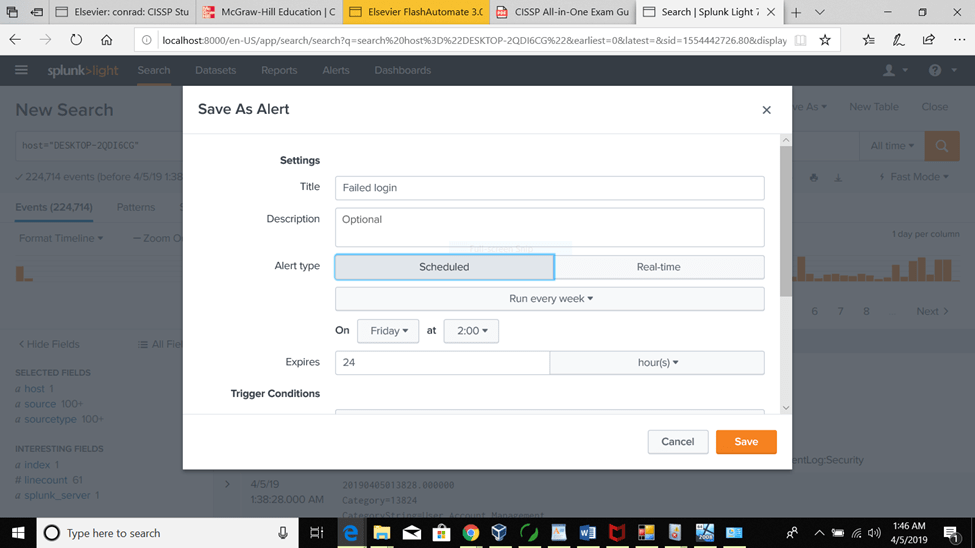975x548 pixels.
Task: Open the help question mark menu
Action: point(941,70)
